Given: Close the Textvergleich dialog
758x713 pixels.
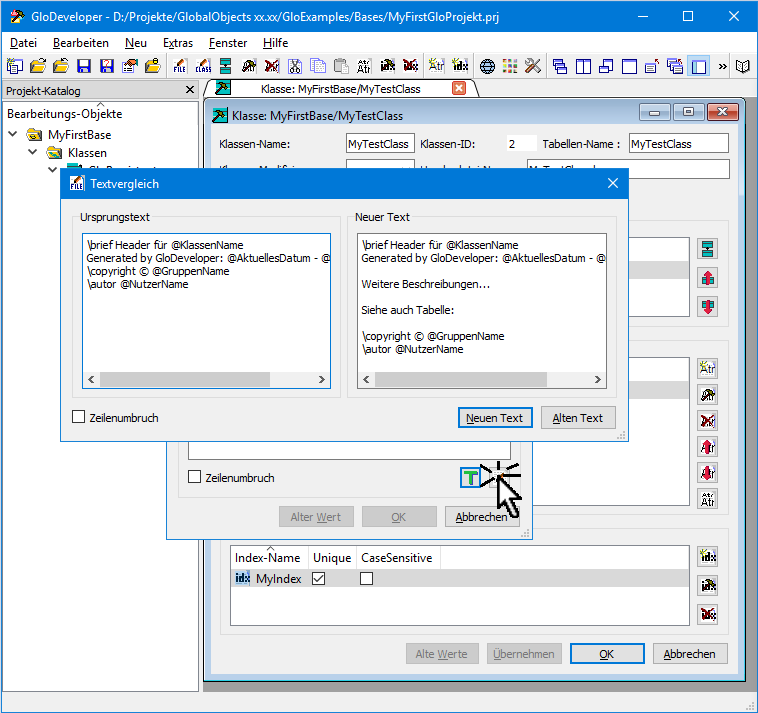Looking at the screenshot, I should point(613,183).
